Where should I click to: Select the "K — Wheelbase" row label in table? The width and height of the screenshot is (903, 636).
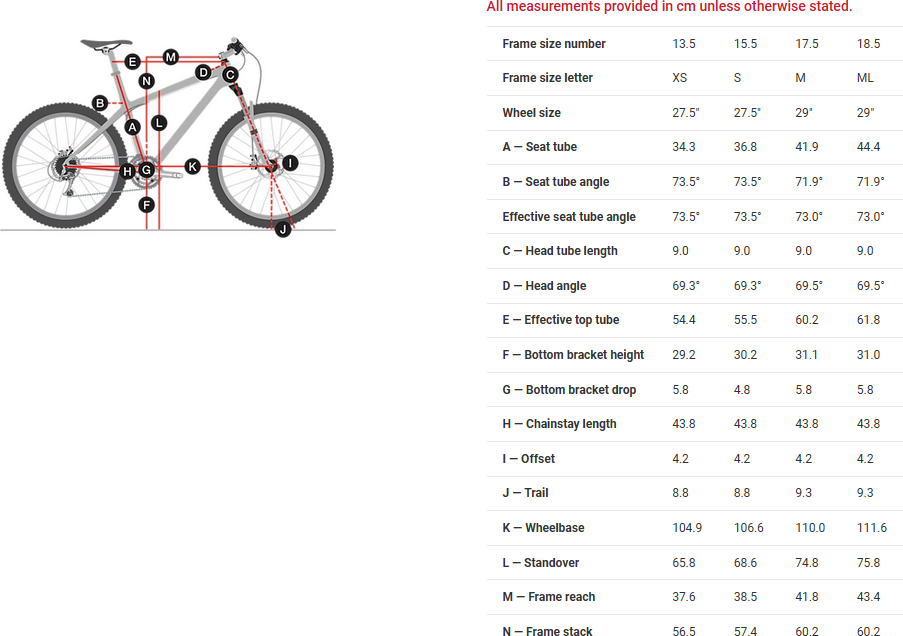(x=543, y=528)
